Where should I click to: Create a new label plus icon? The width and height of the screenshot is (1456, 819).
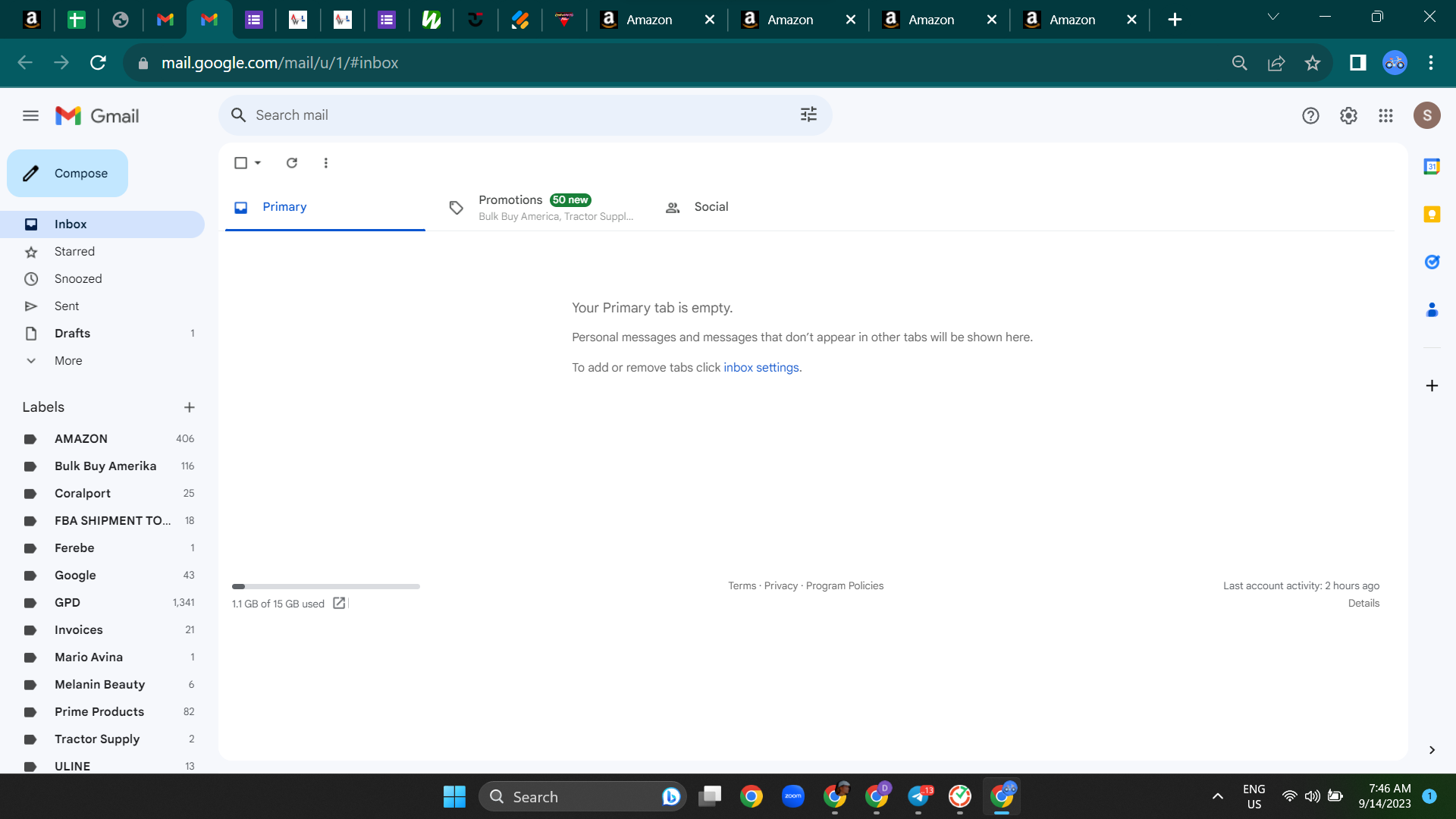point(190,407)
